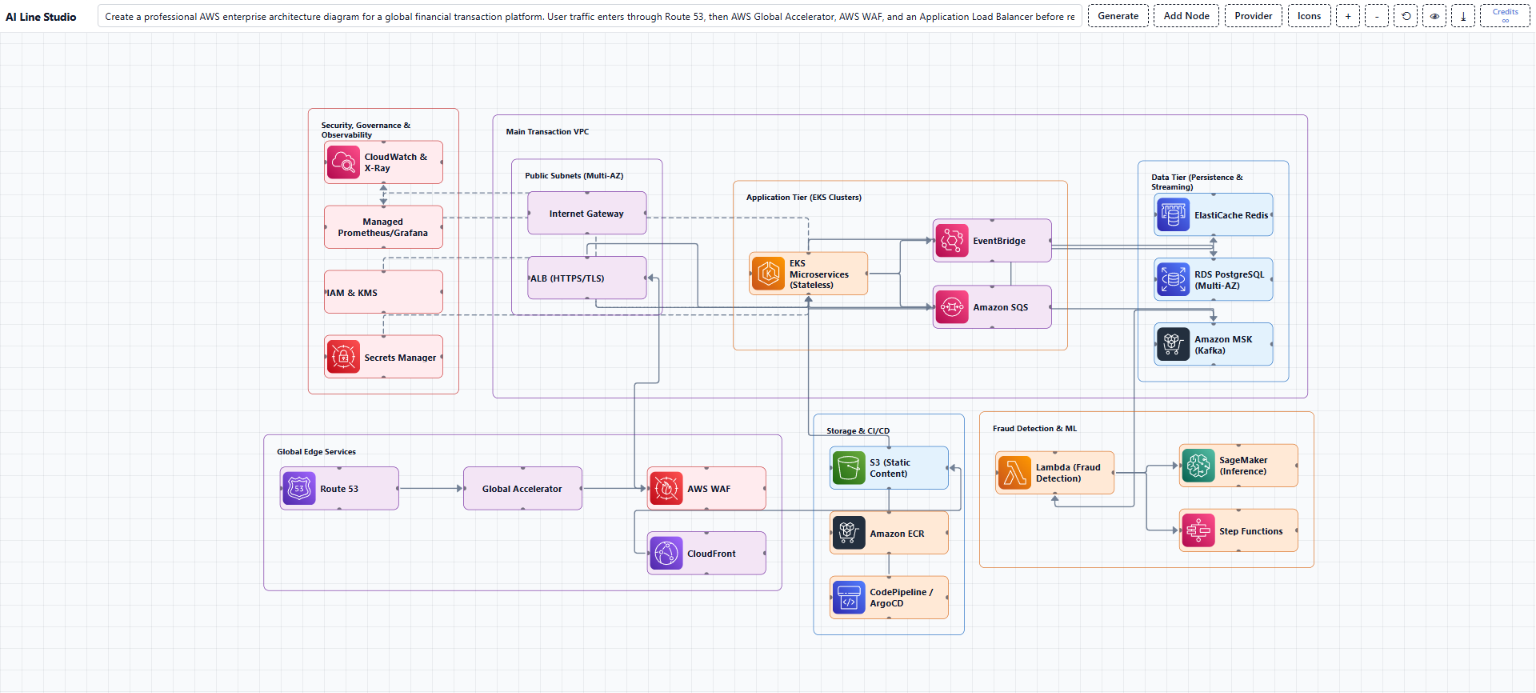Select the EventBridge icon
Screen dimensions: 1536x693
pos(952,240)
